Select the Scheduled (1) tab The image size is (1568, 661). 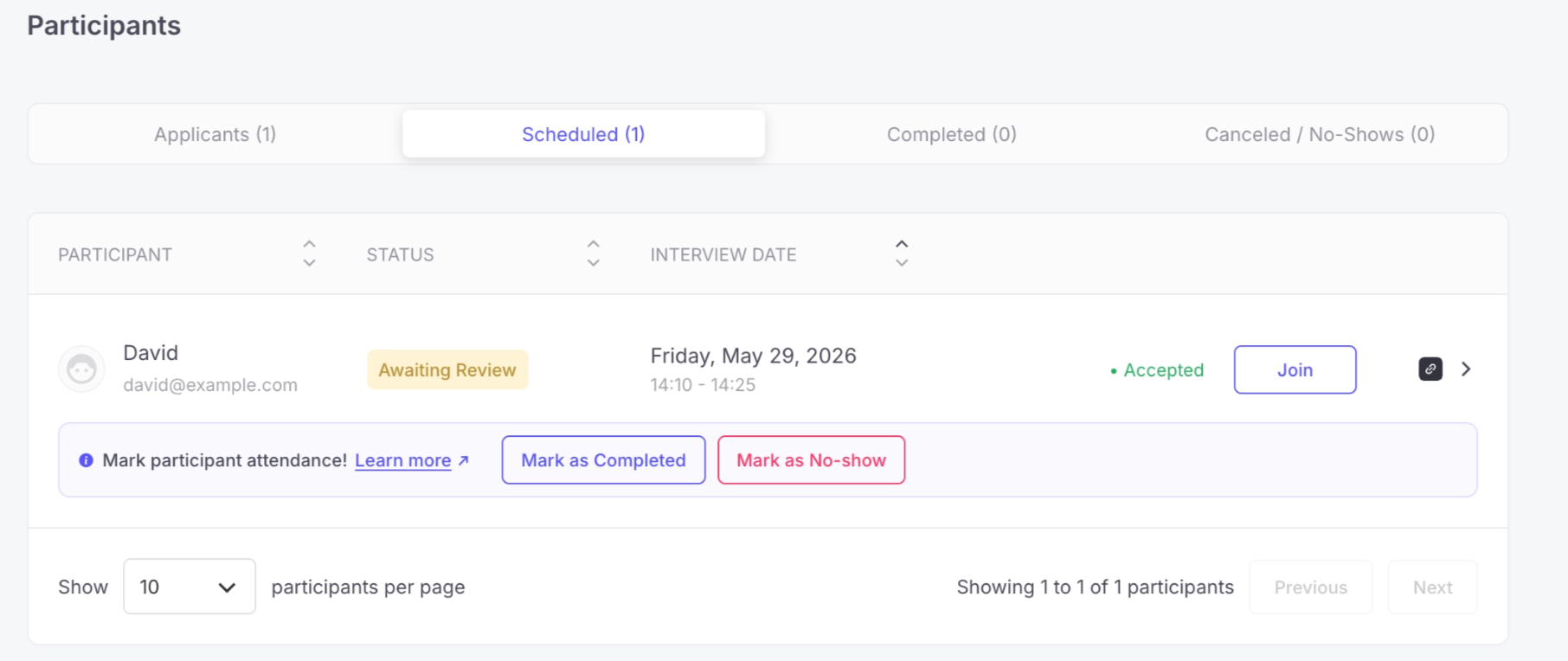583,134
